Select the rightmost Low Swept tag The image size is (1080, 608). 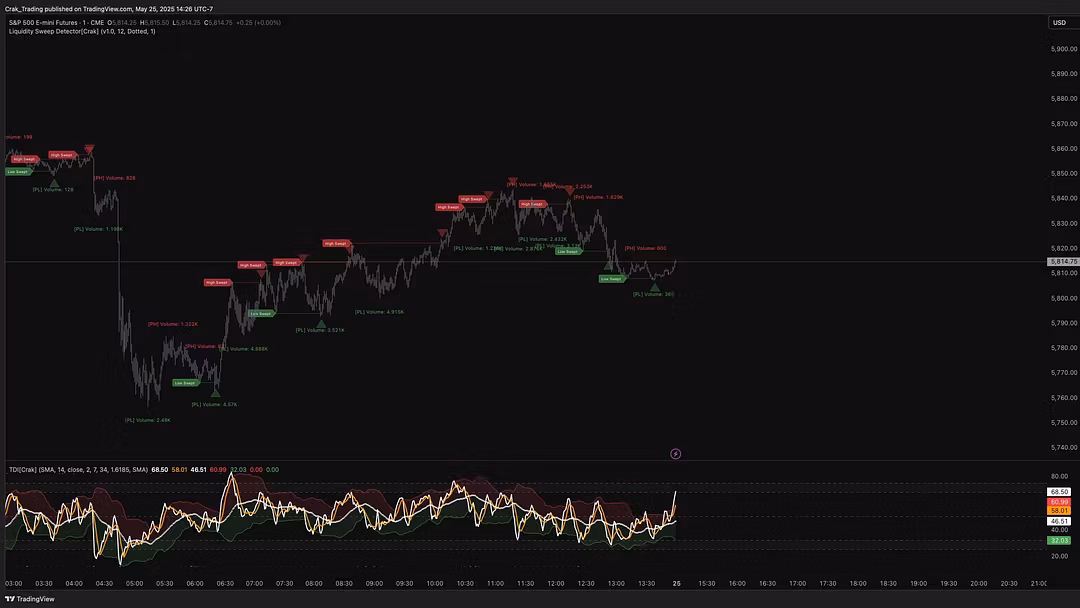pyautogui.click(x=613, y=279)
